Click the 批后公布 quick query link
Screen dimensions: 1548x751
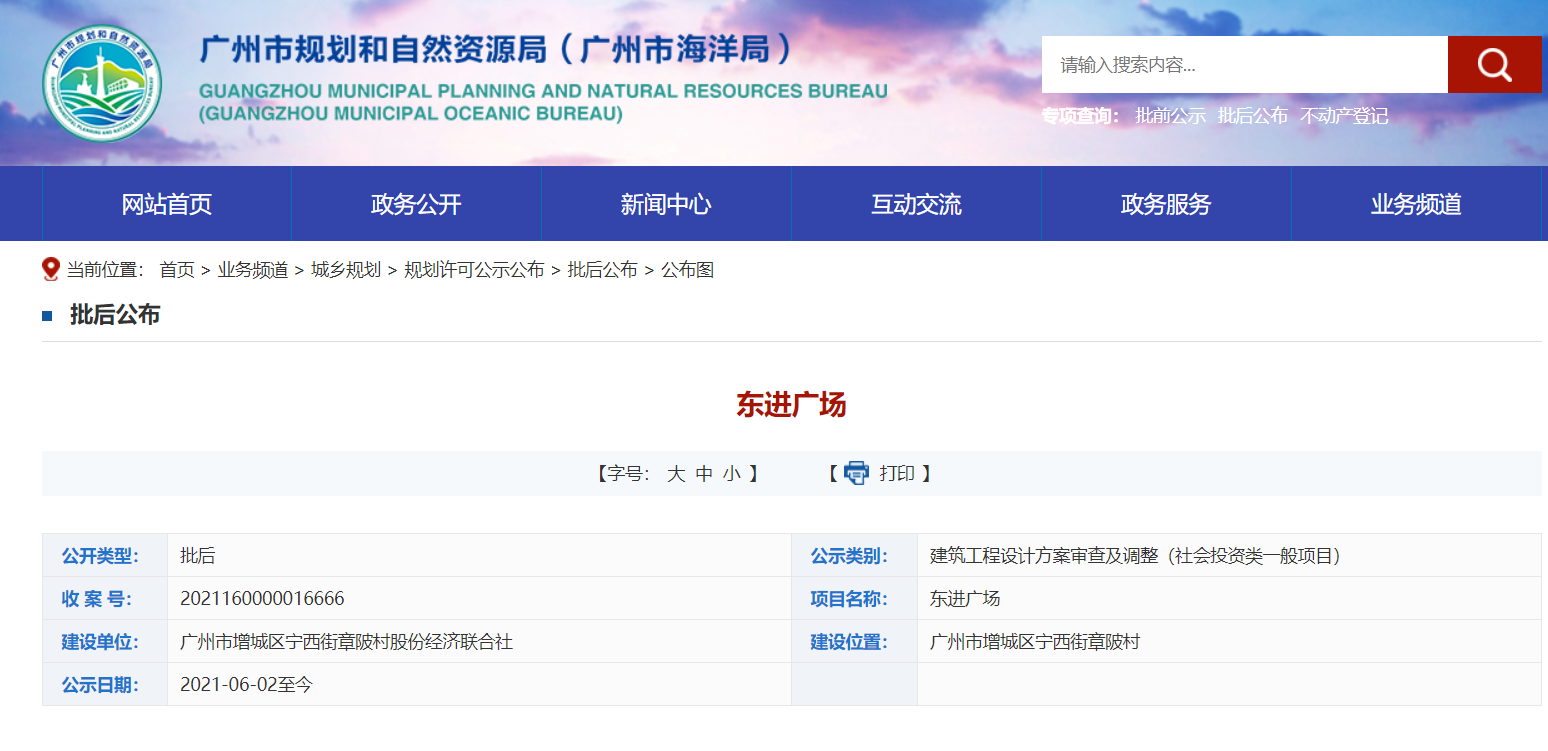coord(1253,116)
